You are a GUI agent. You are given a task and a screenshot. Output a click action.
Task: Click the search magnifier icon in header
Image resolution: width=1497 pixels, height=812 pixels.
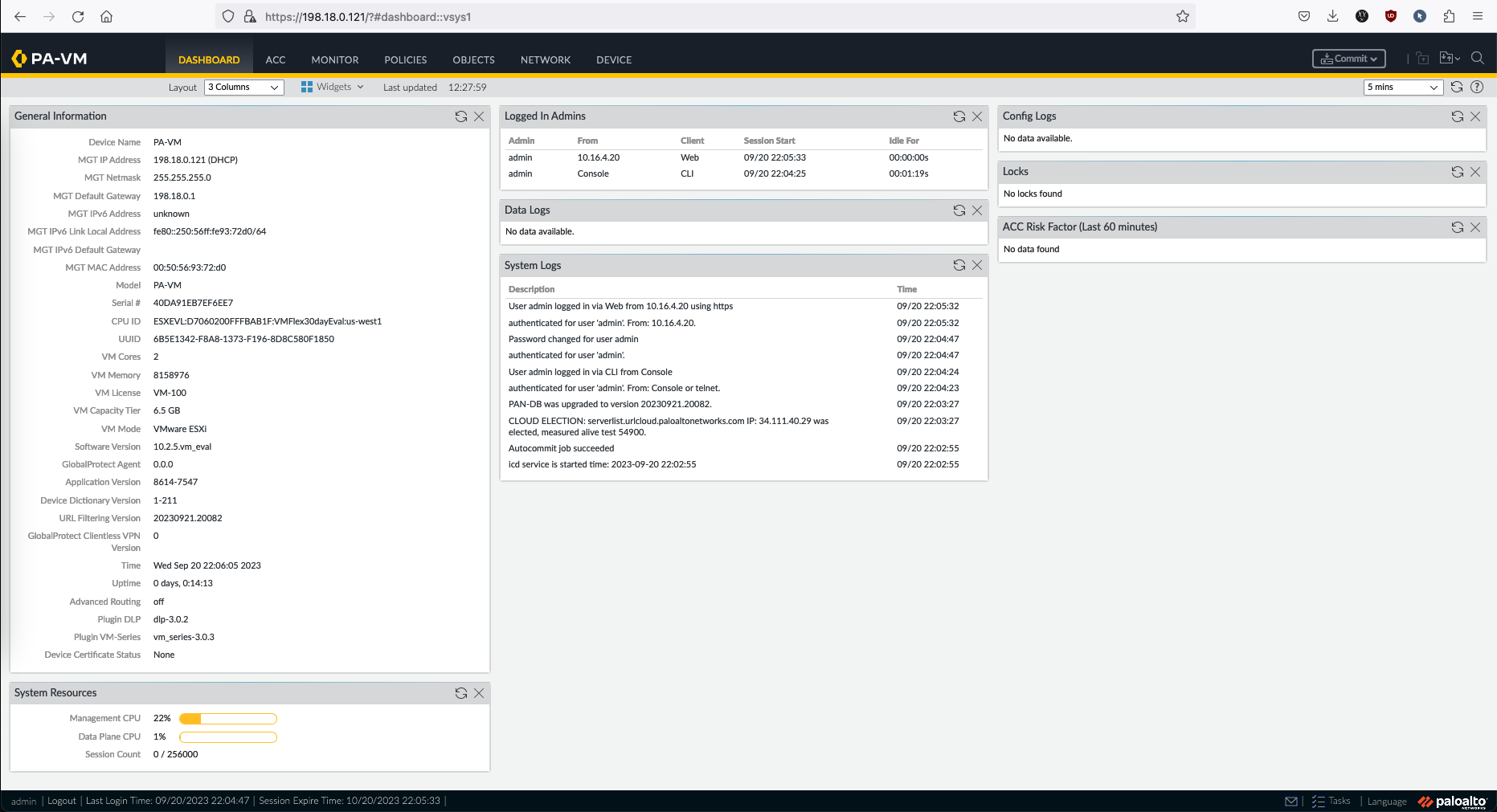point(1477,59)
